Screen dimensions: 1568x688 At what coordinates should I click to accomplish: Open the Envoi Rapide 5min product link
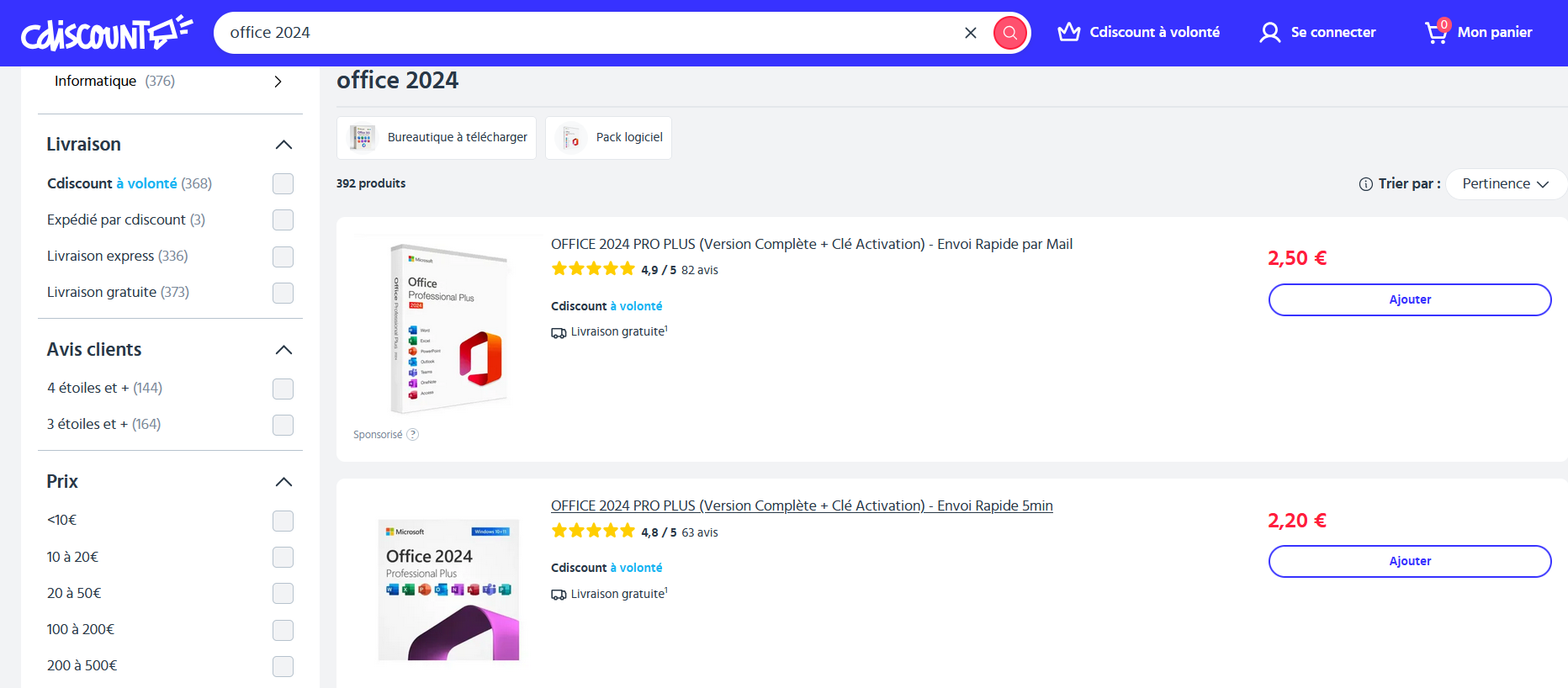pyautogui.click(x=801, y=505)
